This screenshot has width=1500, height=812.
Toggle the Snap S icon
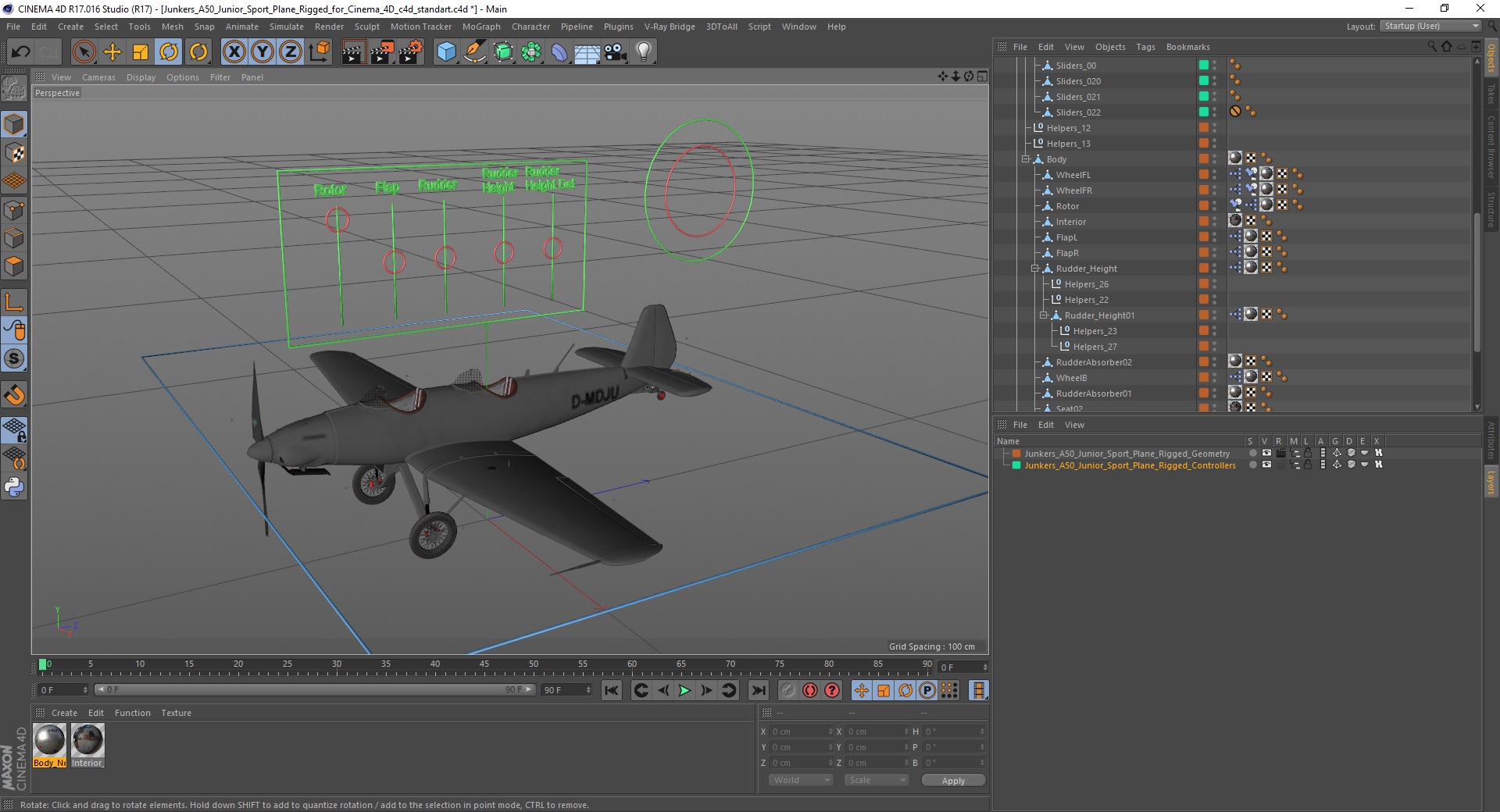[14, 359]
